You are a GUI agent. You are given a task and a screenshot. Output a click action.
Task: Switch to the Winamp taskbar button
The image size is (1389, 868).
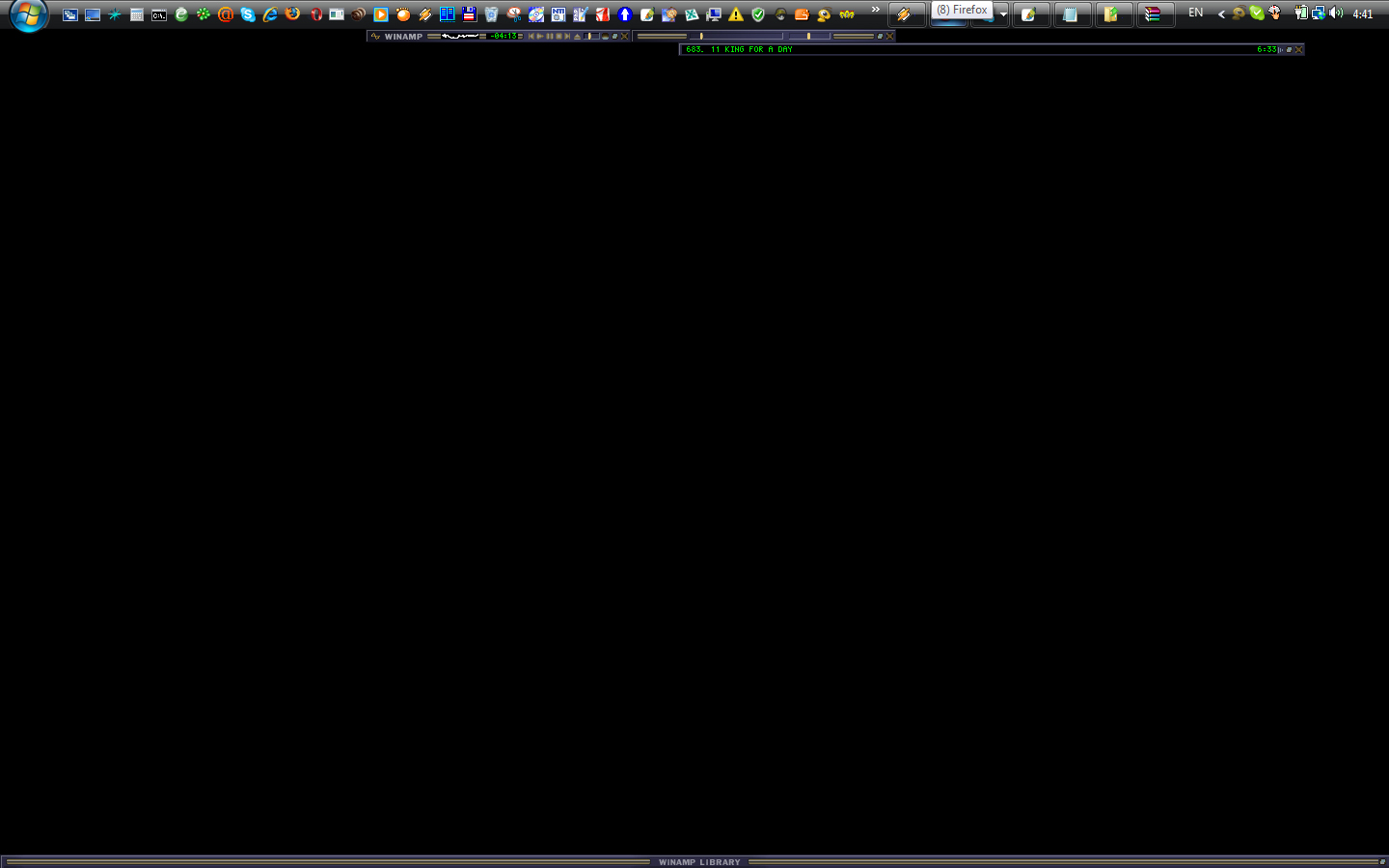pos(906,14)
